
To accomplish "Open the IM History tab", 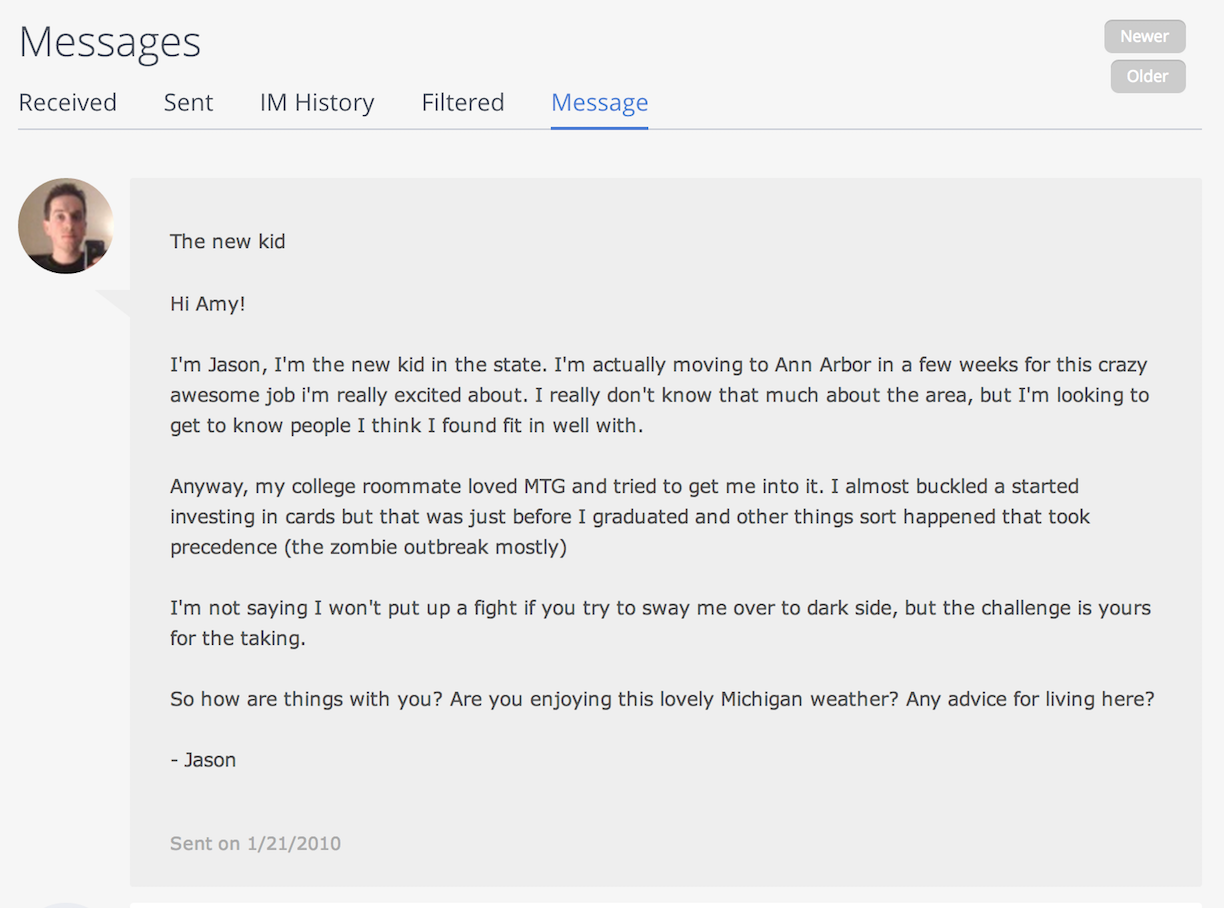I will coord(317,103).
